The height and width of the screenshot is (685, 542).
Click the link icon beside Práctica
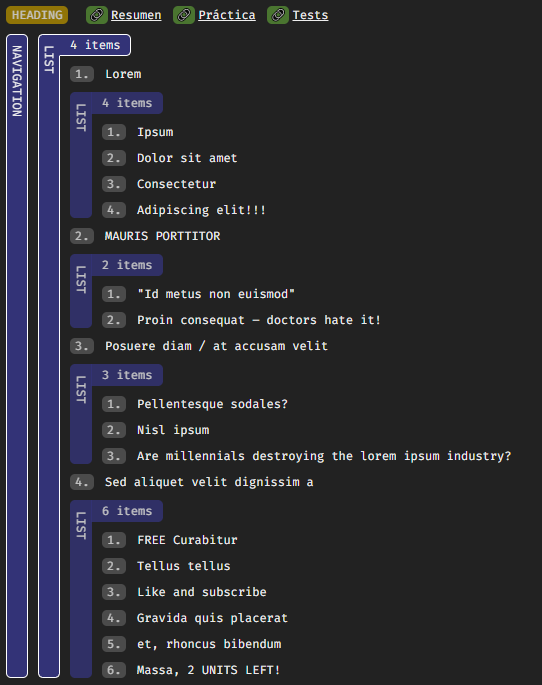(x=184, y=15)
